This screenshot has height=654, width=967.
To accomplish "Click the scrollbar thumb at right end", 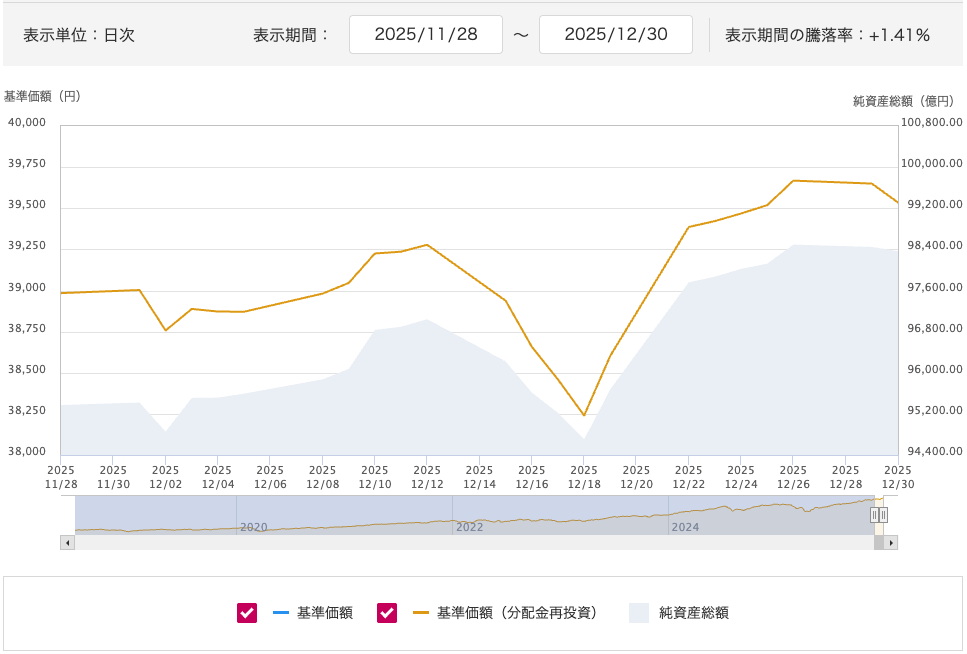I will [878, 543].
